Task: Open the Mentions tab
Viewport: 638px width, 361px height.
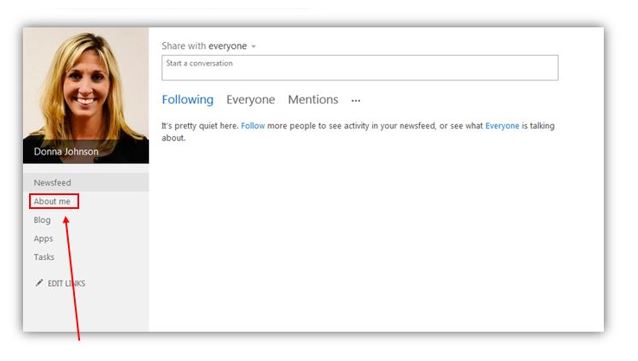Action: (x=313, y=100)
